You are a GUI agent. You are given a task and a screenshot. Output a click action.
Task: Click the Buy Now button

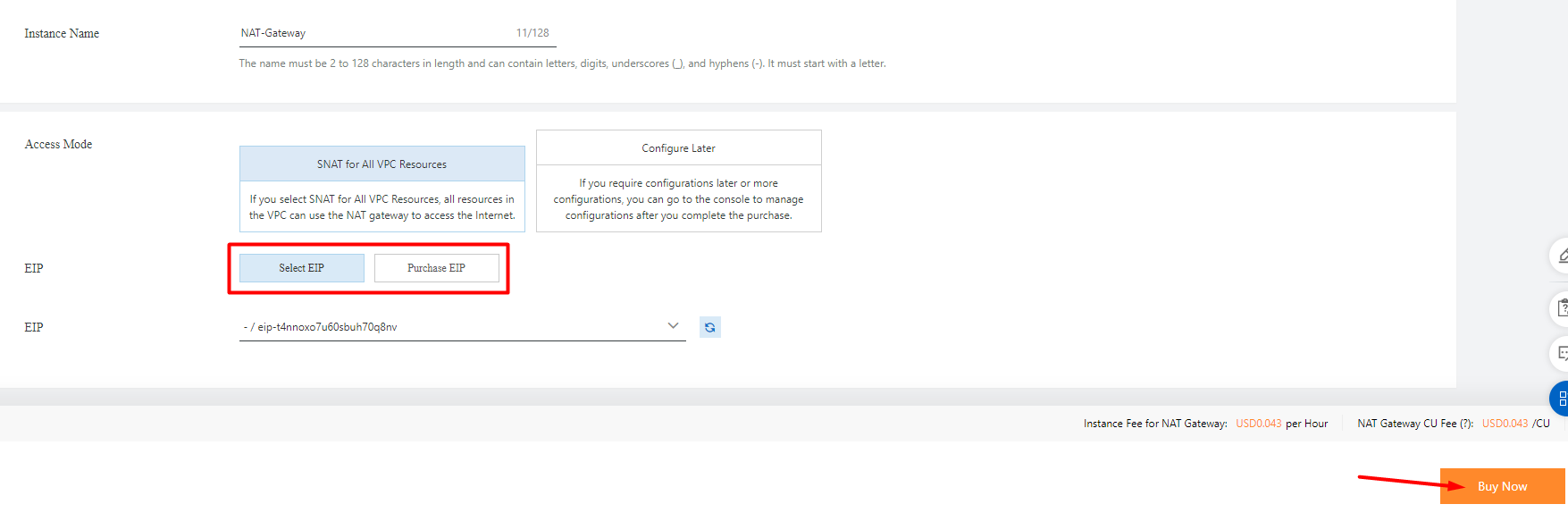click(1502, 486)
